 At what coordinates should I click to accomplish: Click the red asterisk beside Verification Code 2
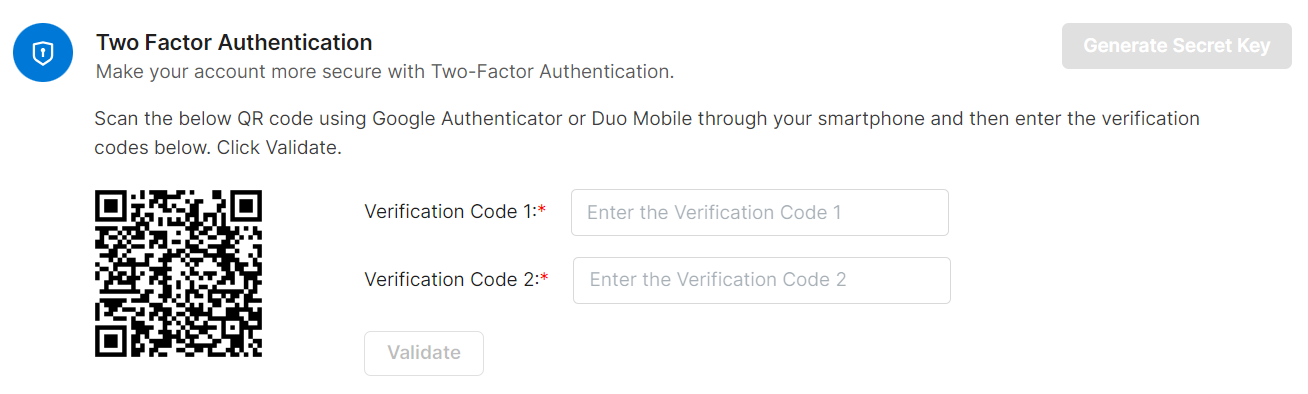(x=545, y=278)
